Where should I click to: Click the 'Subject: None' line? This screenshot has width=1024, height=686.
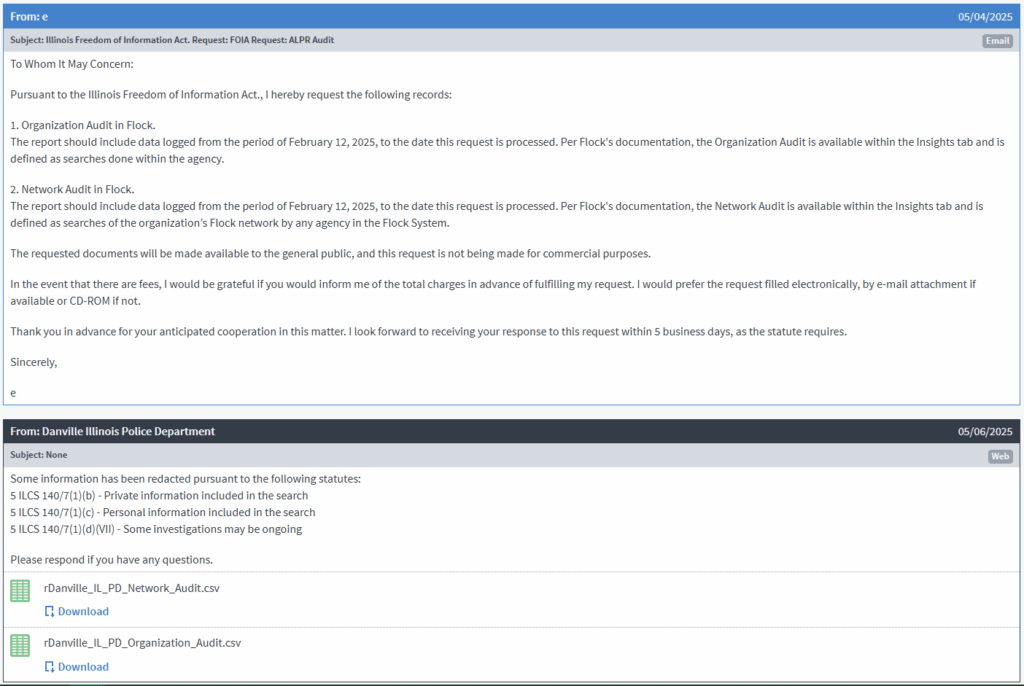pos(39,455)
